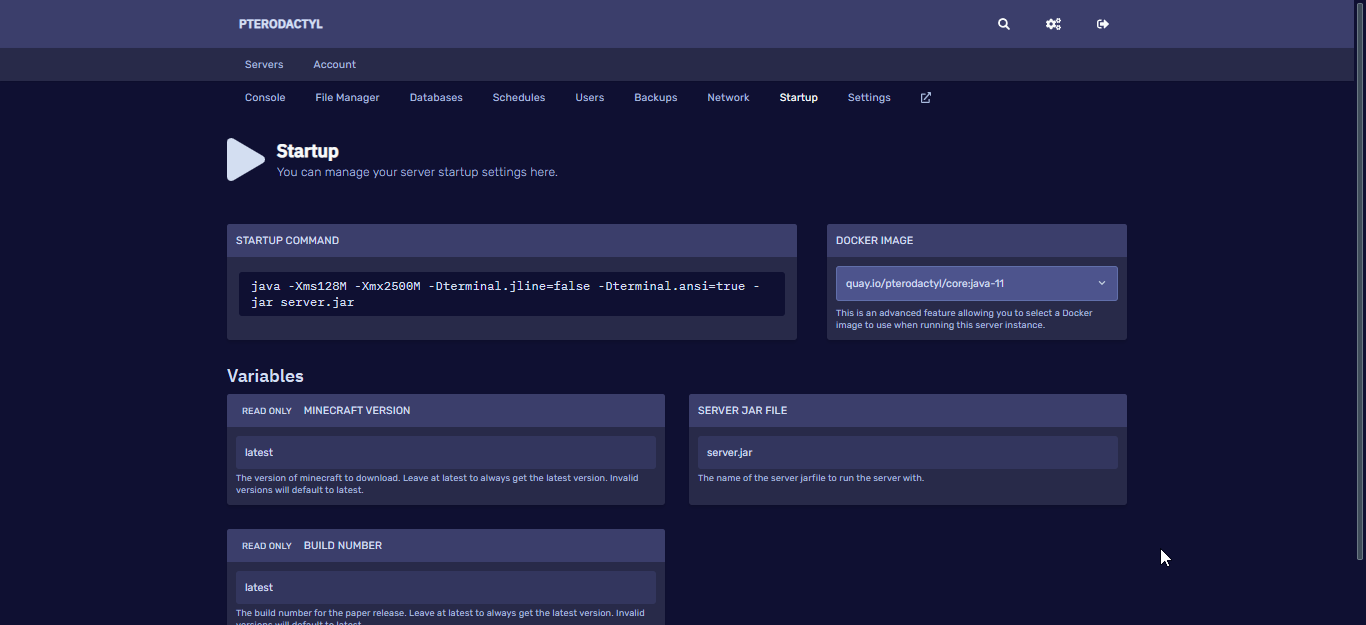Switch to File Manager tab

(x=347, y=98)
